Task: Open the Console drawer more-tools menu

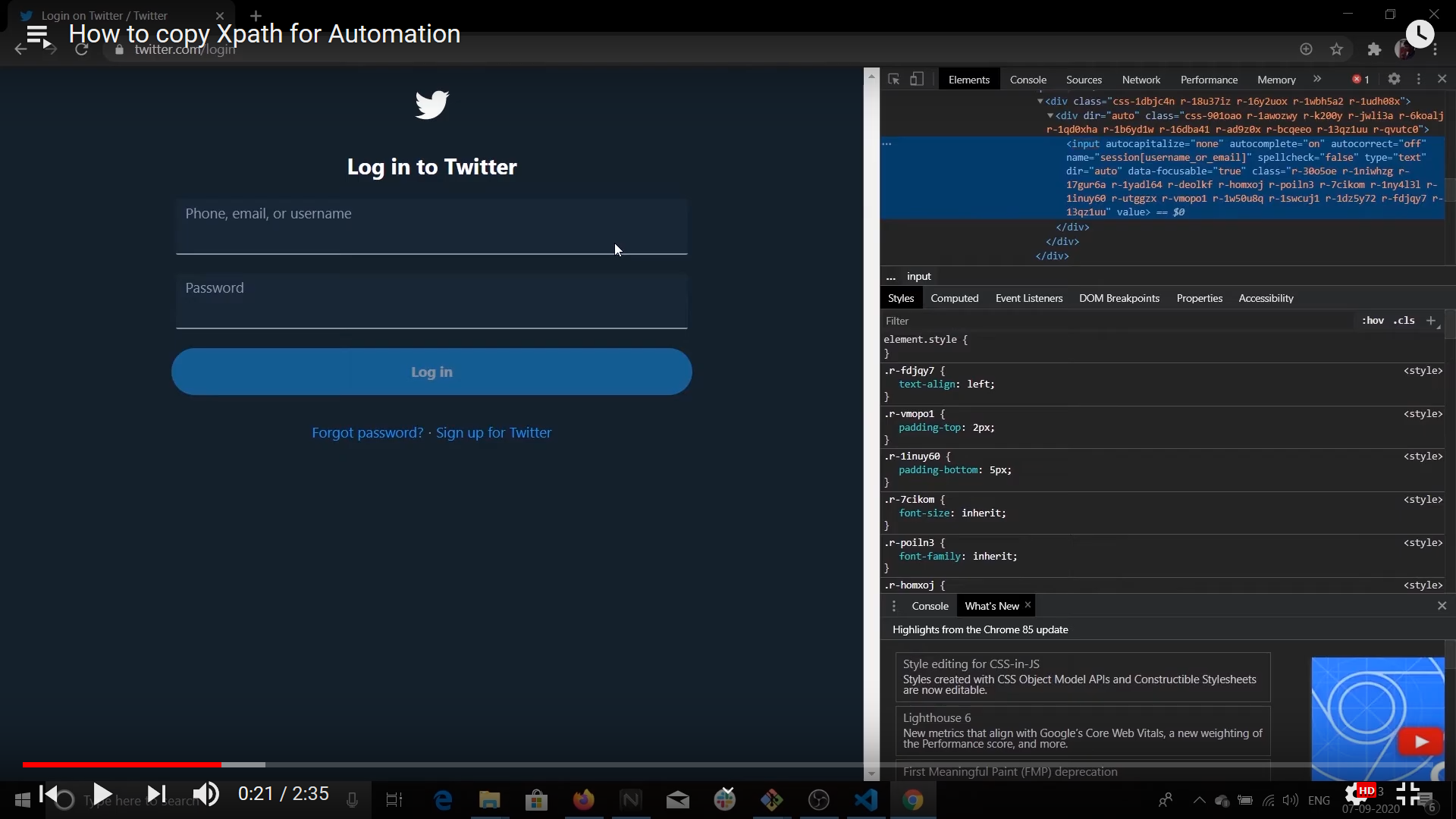Action: pos(895,606)
